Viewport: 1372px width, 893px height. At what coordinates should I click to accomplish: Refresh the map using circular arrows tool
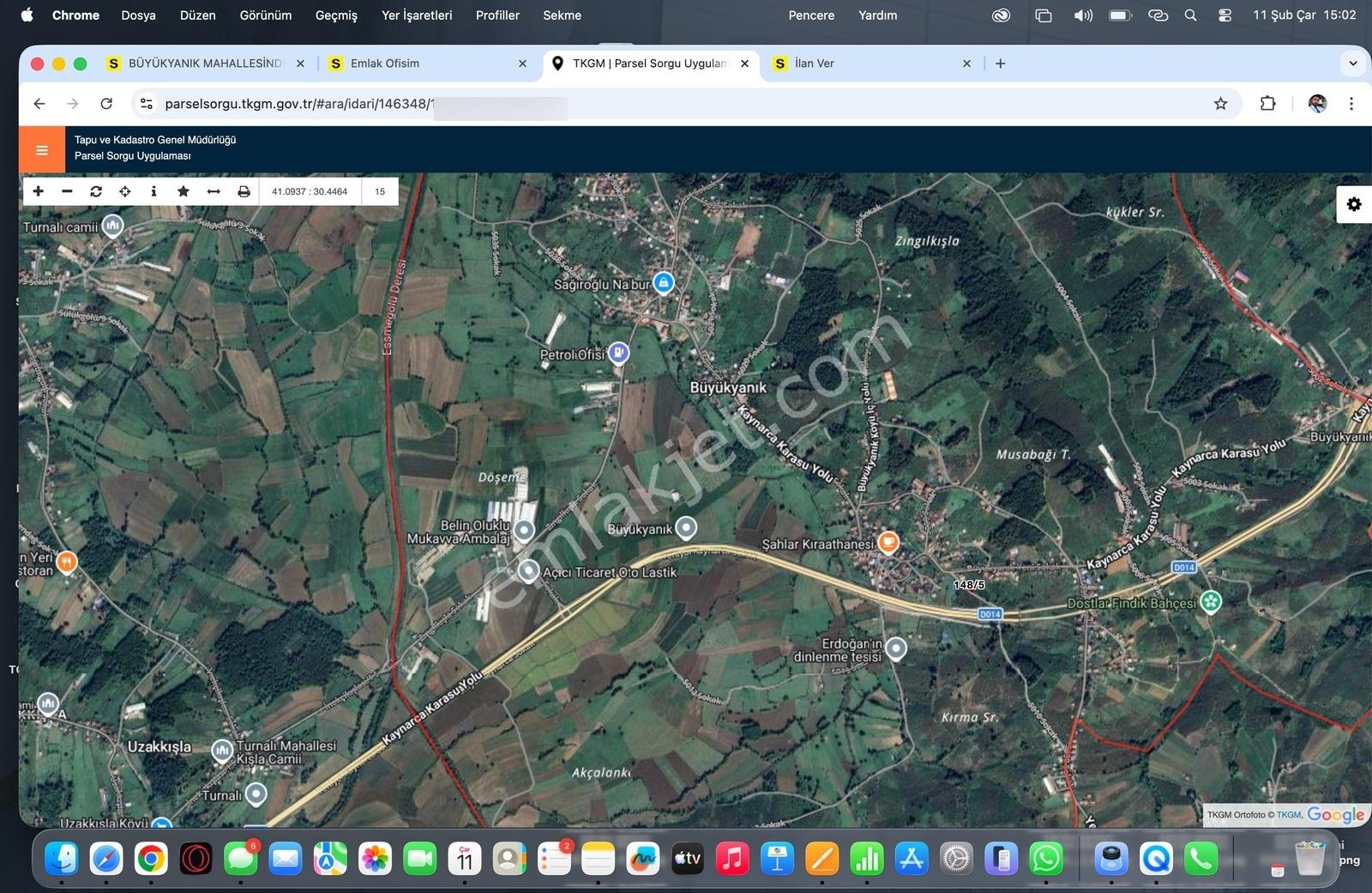[96, 191]
